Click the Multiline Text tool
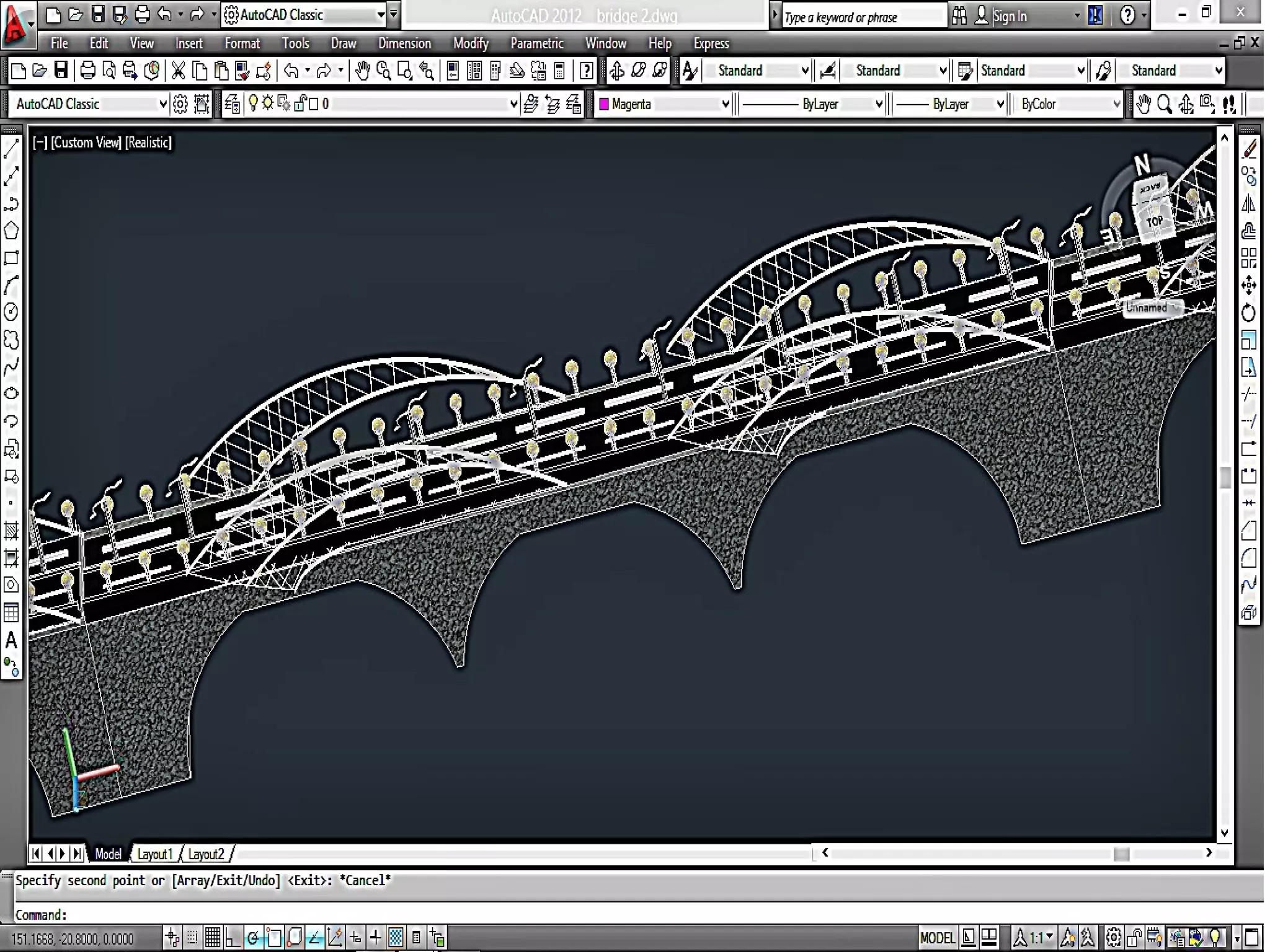Image resolution: width=1270 pixels, height=952 pixels. pos(11,640)
